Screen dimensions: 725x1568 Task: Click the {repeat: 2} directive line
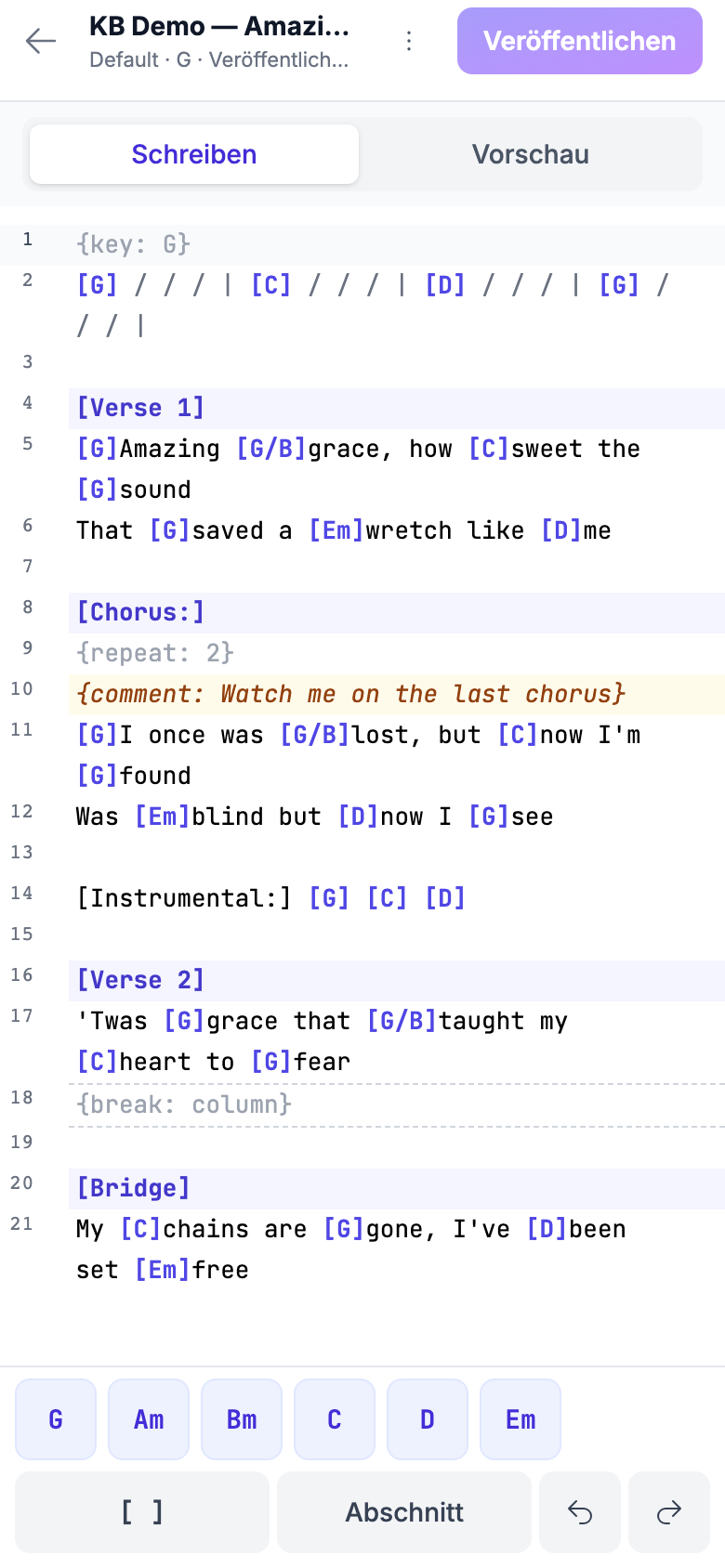(397, 653)
